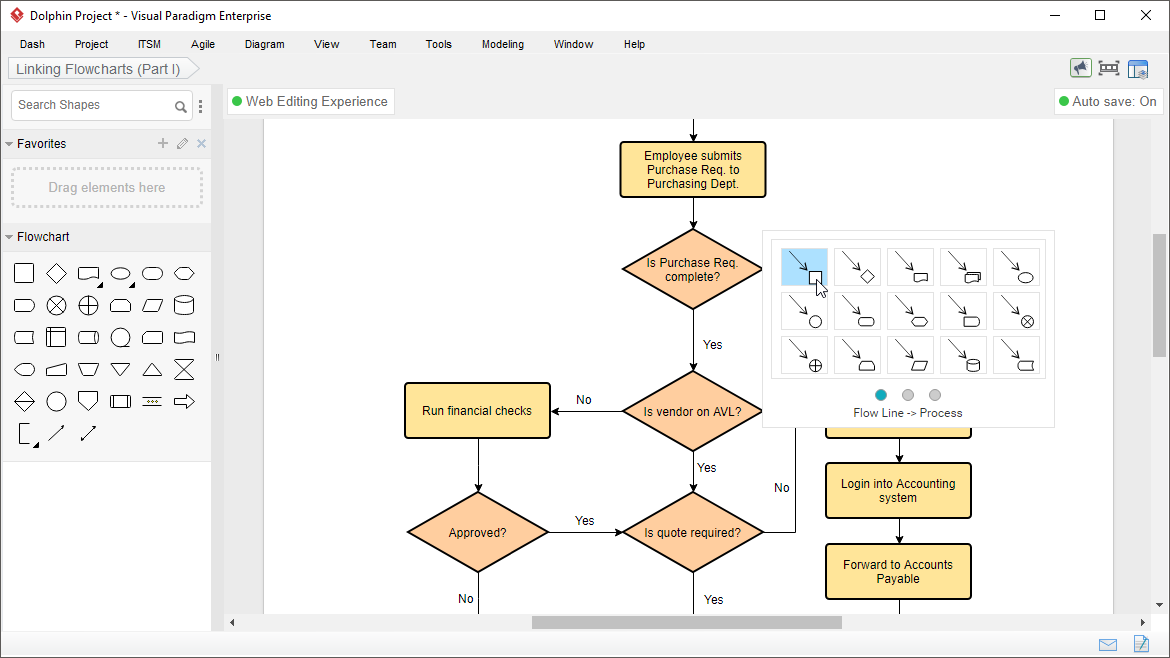Click the megaphone announcements icon top-right
This screenshot has height=658, width=1170.
click(1080, 67)
